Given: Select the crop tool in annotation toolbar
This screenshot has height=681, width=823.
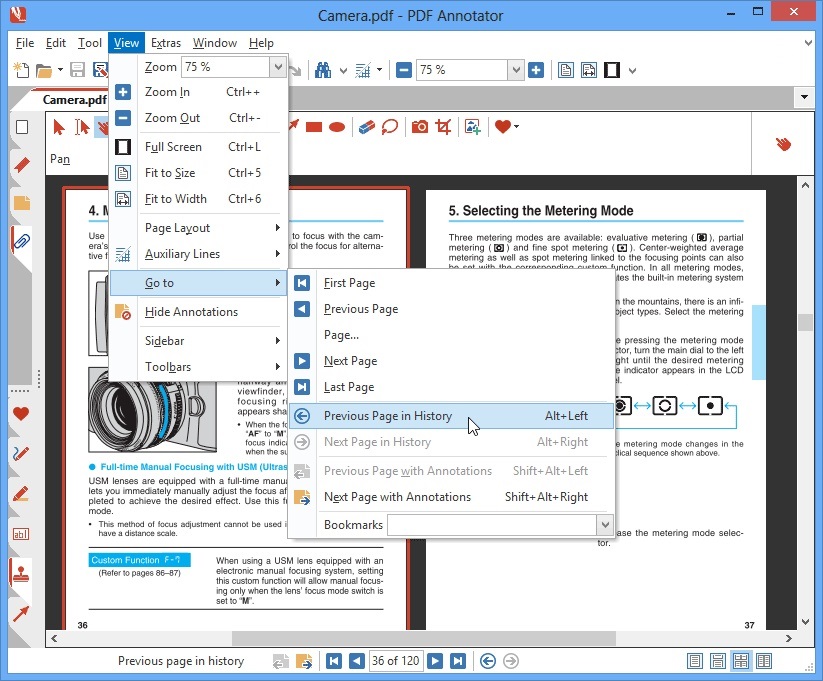Looking at the screenshot, I should click(x=444, y=127).
